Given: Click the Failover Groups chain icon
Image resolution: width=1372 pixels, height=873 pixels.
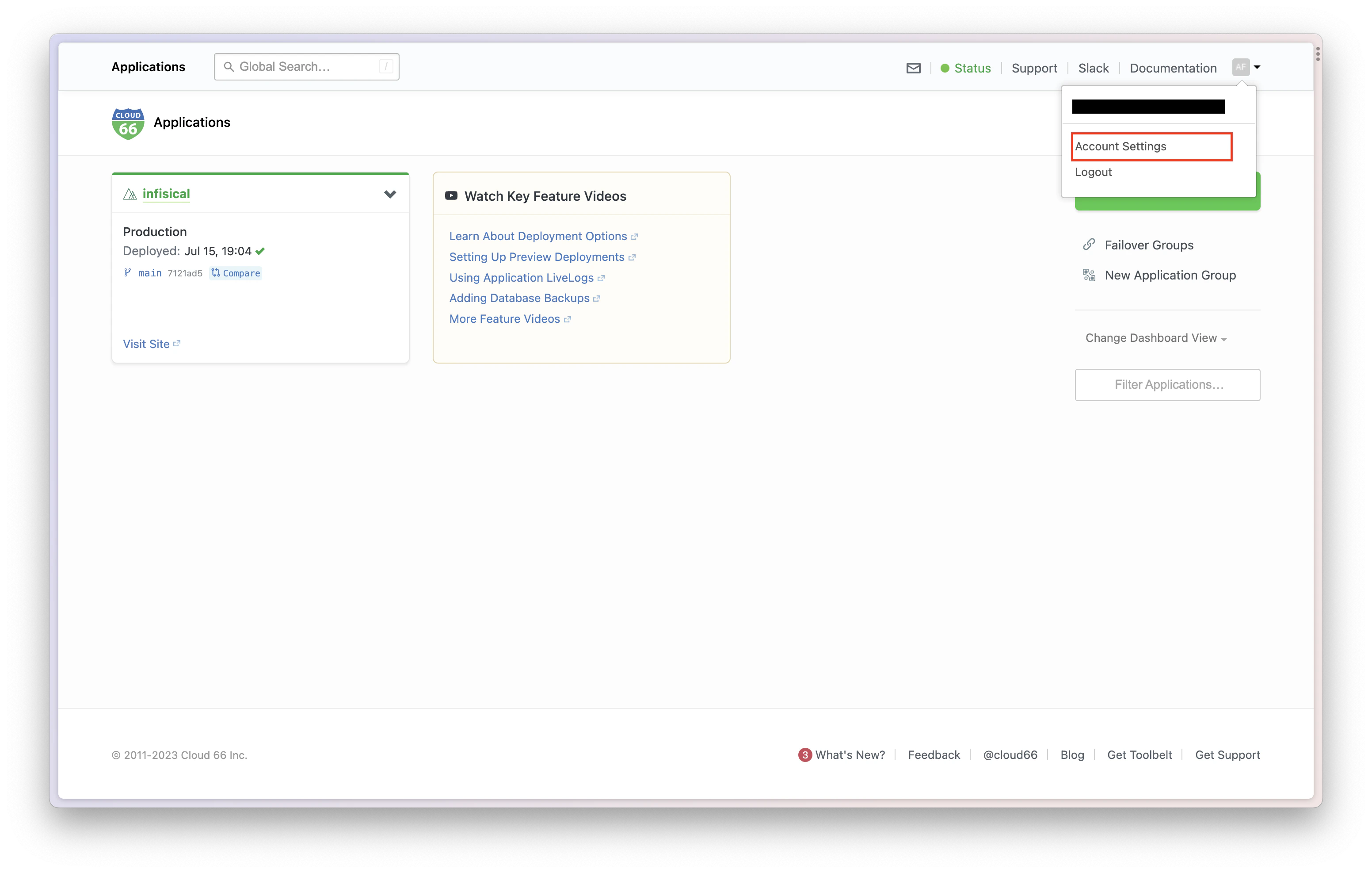Looking at the screenshot, I should pyautogui.click(x=1089, y=245).
